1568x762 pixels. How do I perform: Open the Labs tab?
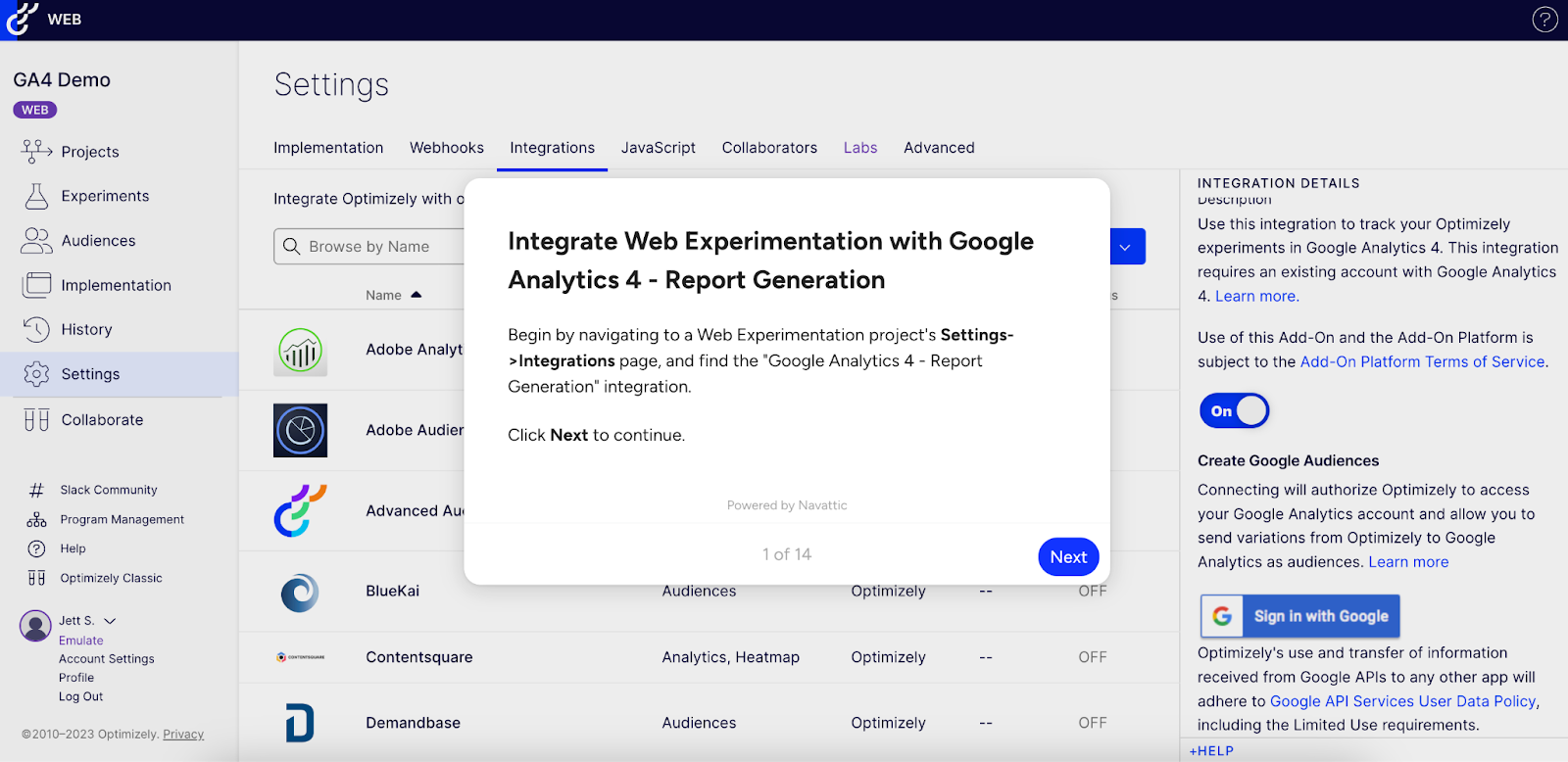(x=860, y=148)
